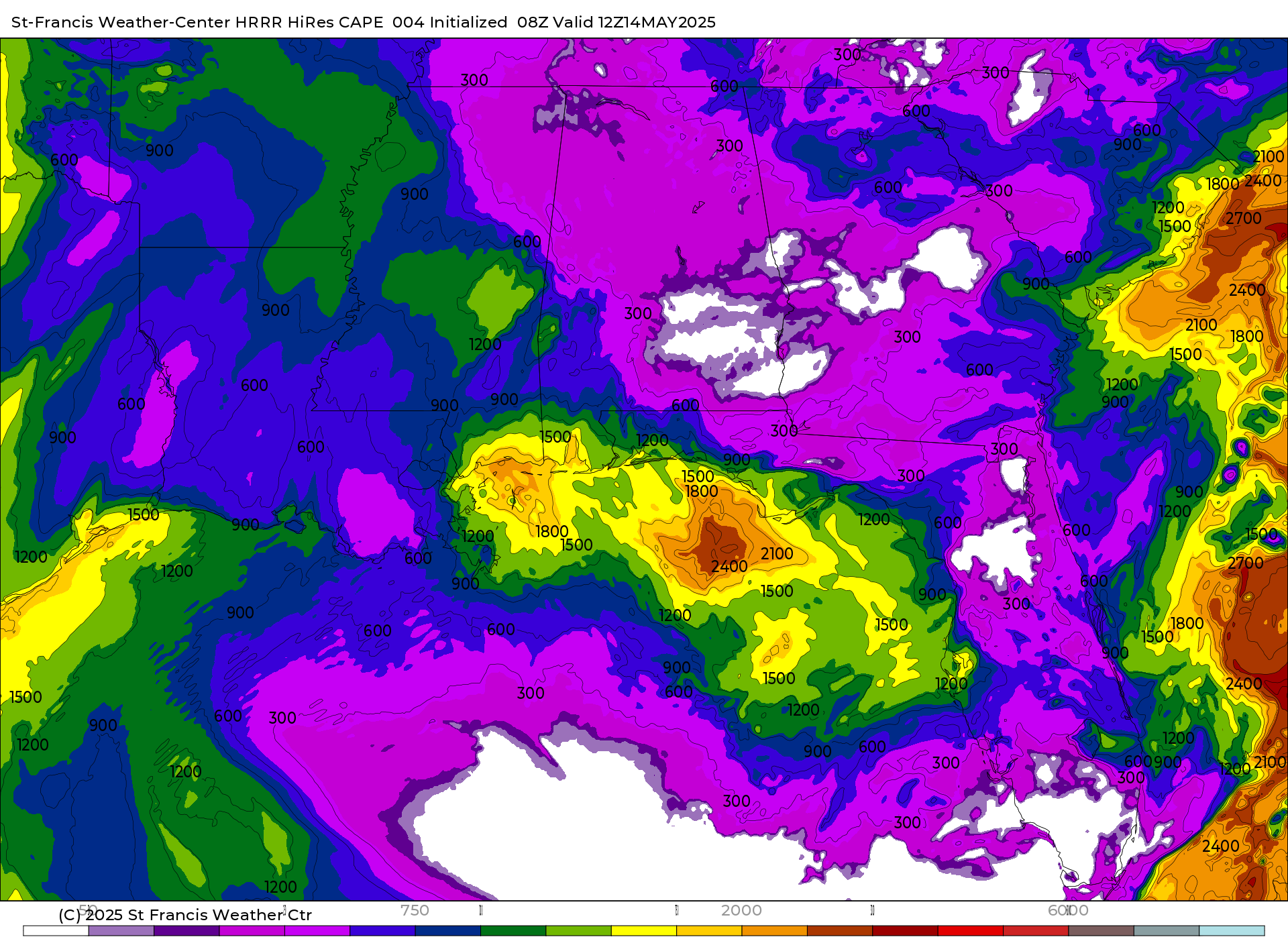Click the 'Valid 12Z14MAY2025' text in the header
The height and width of the screenshot is (939, 1288).
(635, 22)
